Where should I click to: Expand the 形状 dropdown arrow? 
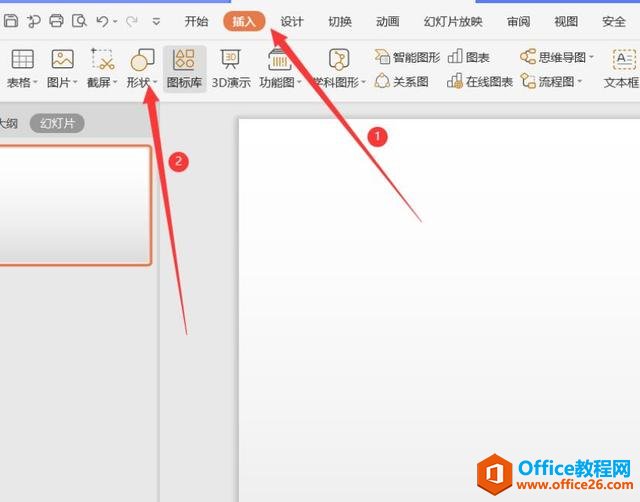[x=155, y=82]
